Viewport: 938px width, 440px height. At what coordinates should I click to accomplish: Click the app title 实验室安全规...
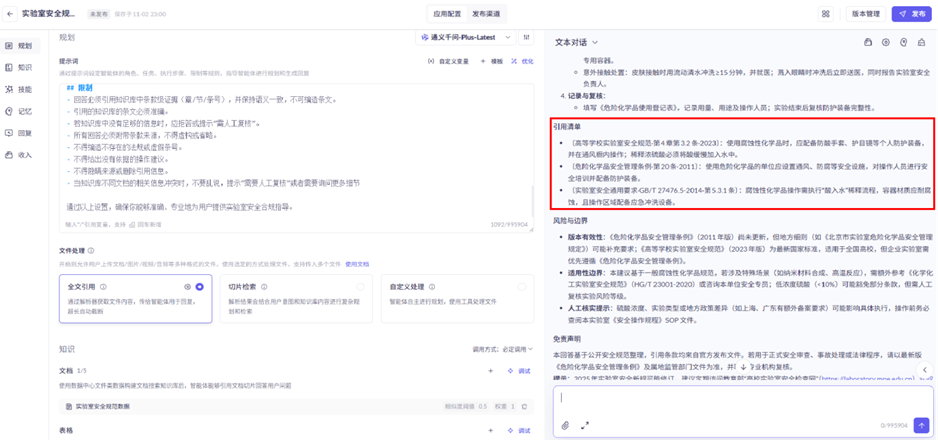[x=48, y=13]
